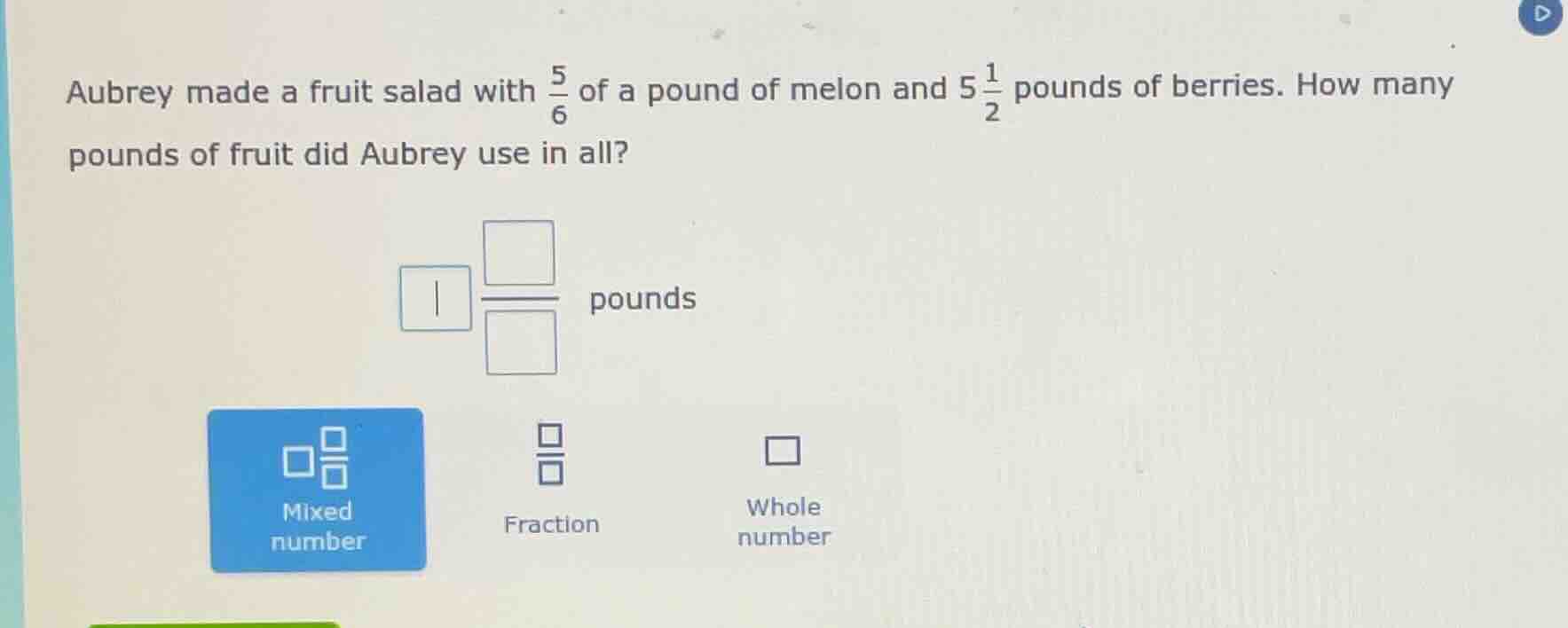This screenshot has width=1568, height=628.
Task: Switch the answer type to Whole number
Action: (x=782, y=483)
